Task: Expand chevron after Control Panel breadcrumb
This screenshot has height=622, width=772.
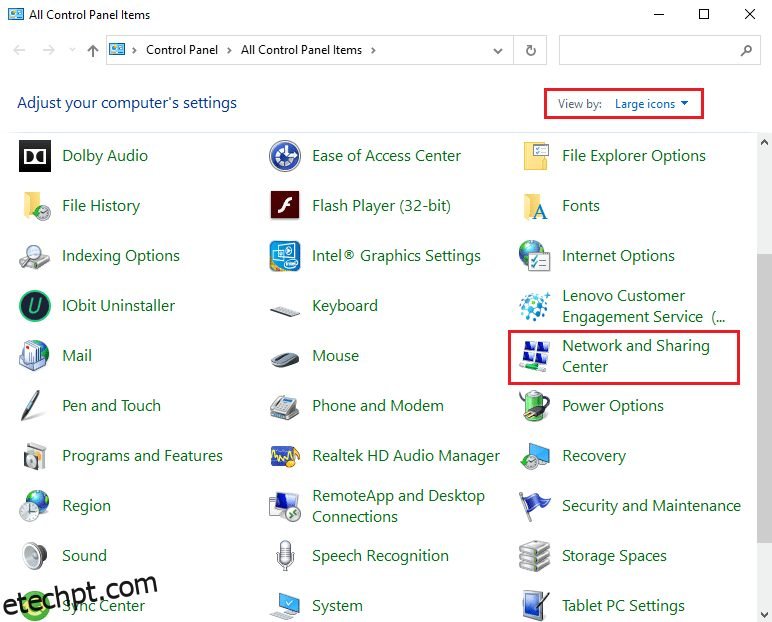Action: pos(229,50)
